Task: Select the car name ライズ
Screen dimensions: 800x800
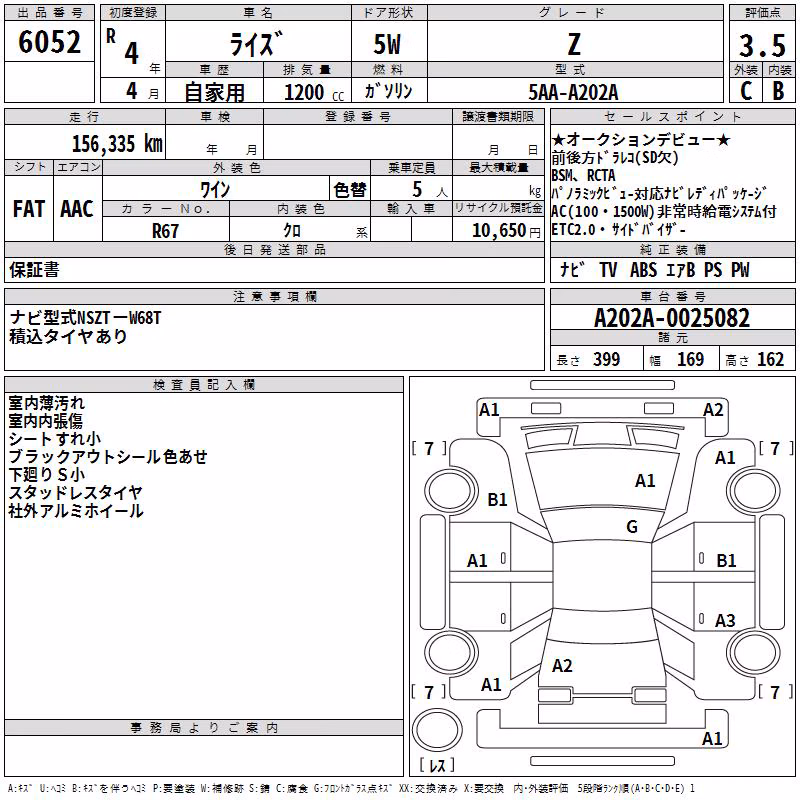Action: (x=256, y=43)
